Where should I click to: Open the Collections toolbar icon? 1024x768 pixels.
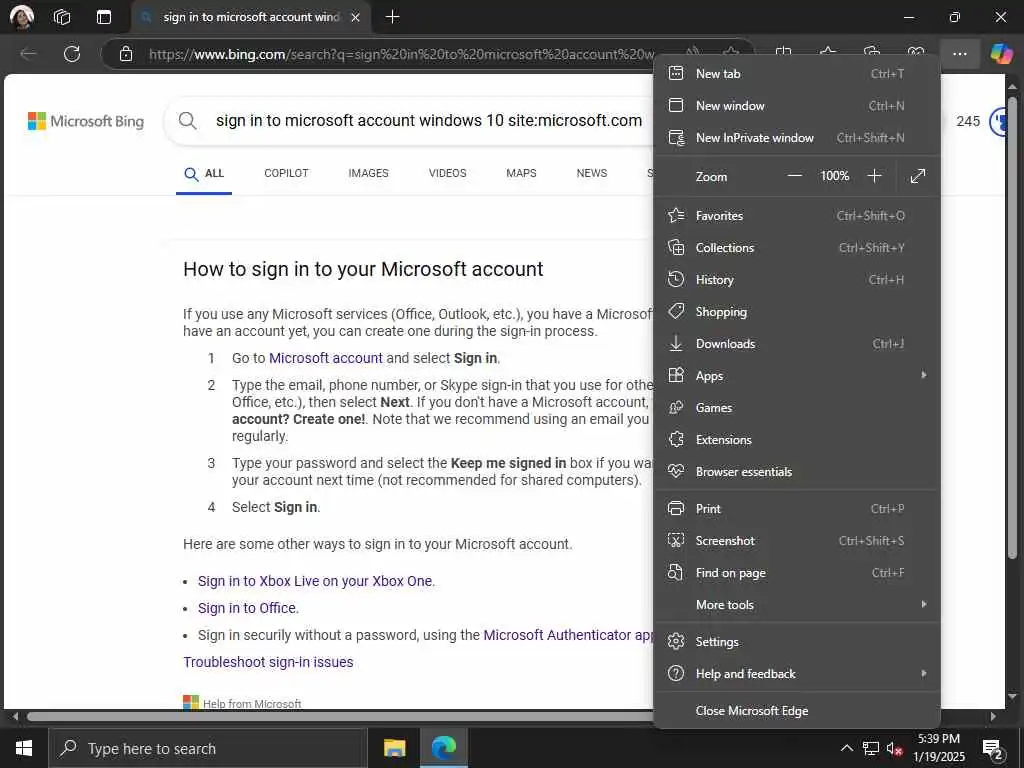(x=872, y=52)
